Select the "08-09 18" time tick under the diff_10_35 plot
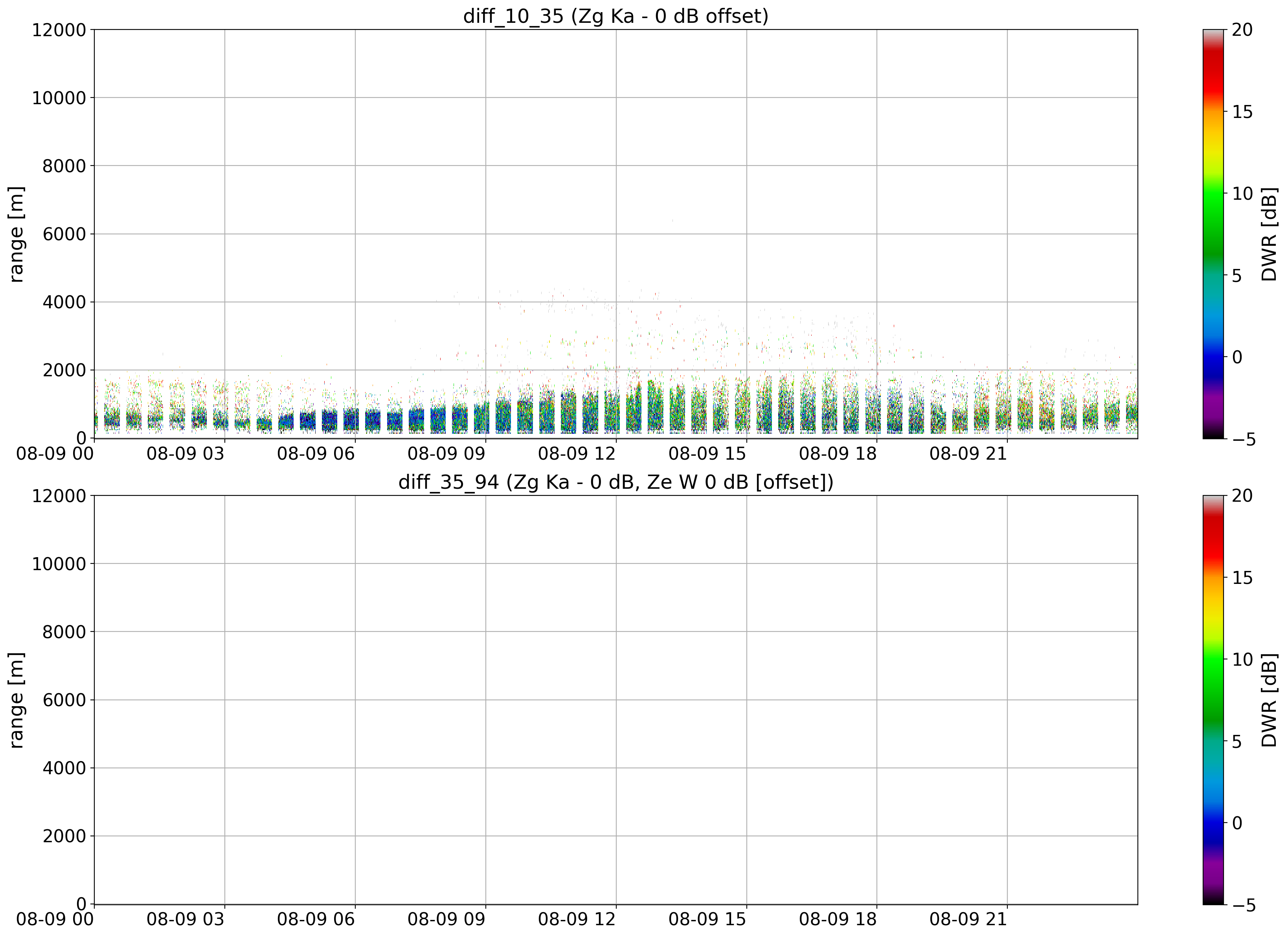 pos(838,453)
